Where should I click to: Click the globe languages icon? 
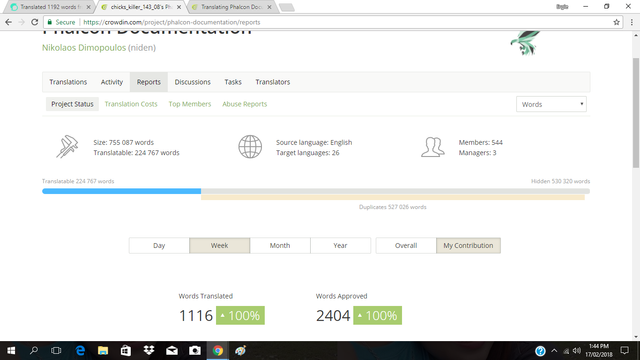point(250,147)
